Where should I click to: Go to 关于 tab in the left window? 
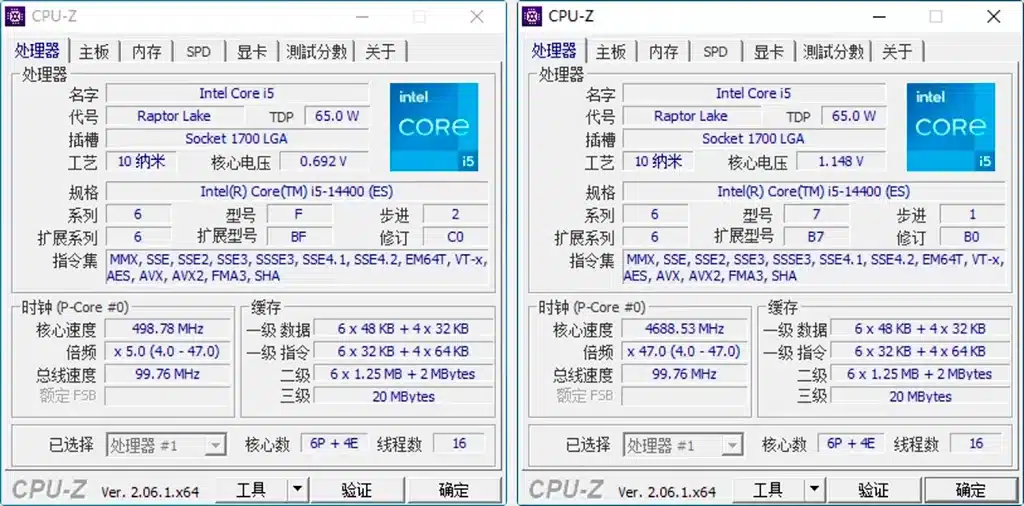click(381, 52)
